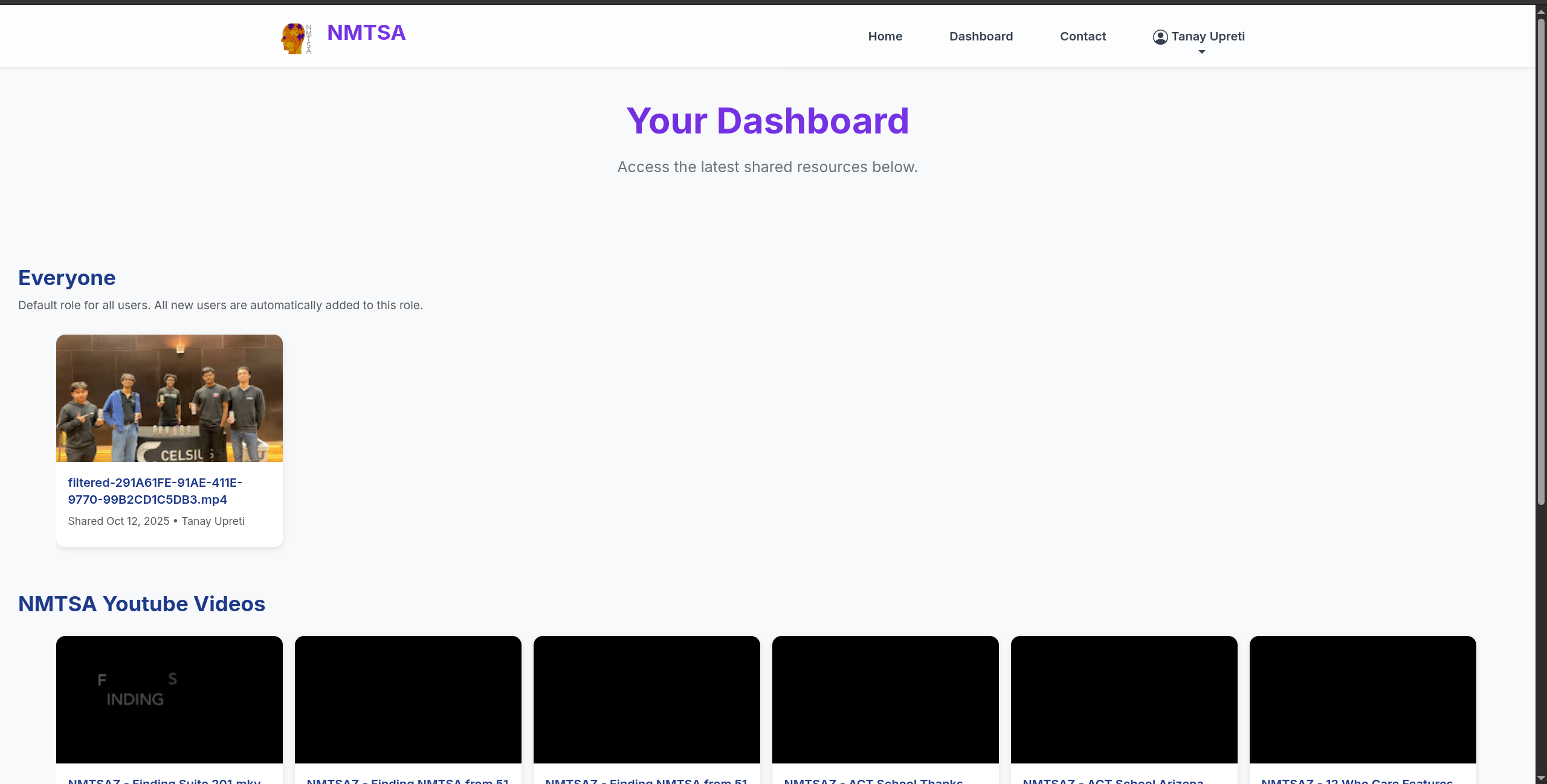Open the Contact page link
Viewport: 1547px width, 784px height.
[x=1082, y=36]
